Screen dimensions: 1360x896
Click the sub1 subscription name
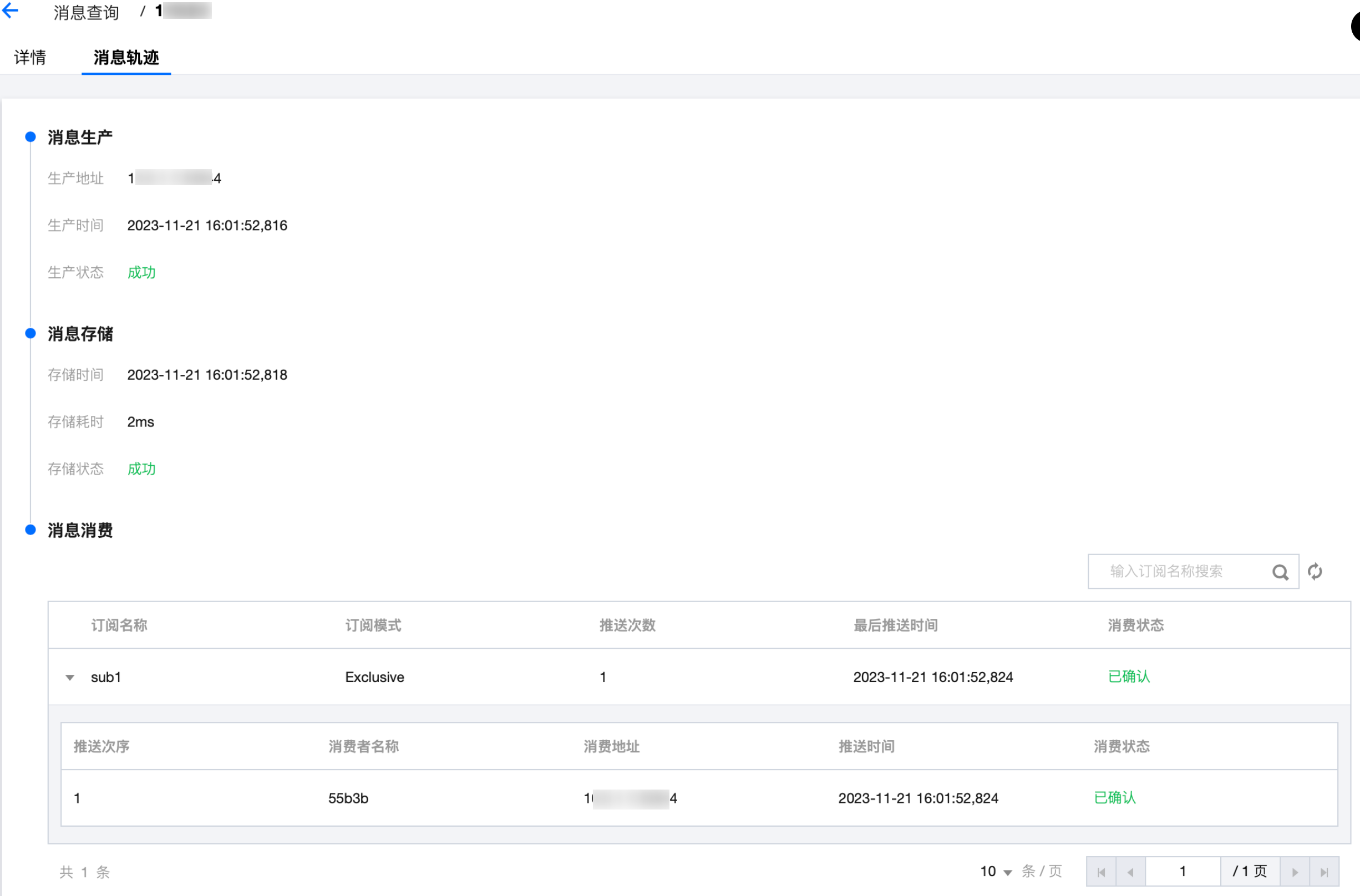pyautogui.click(x=106, y=677)
